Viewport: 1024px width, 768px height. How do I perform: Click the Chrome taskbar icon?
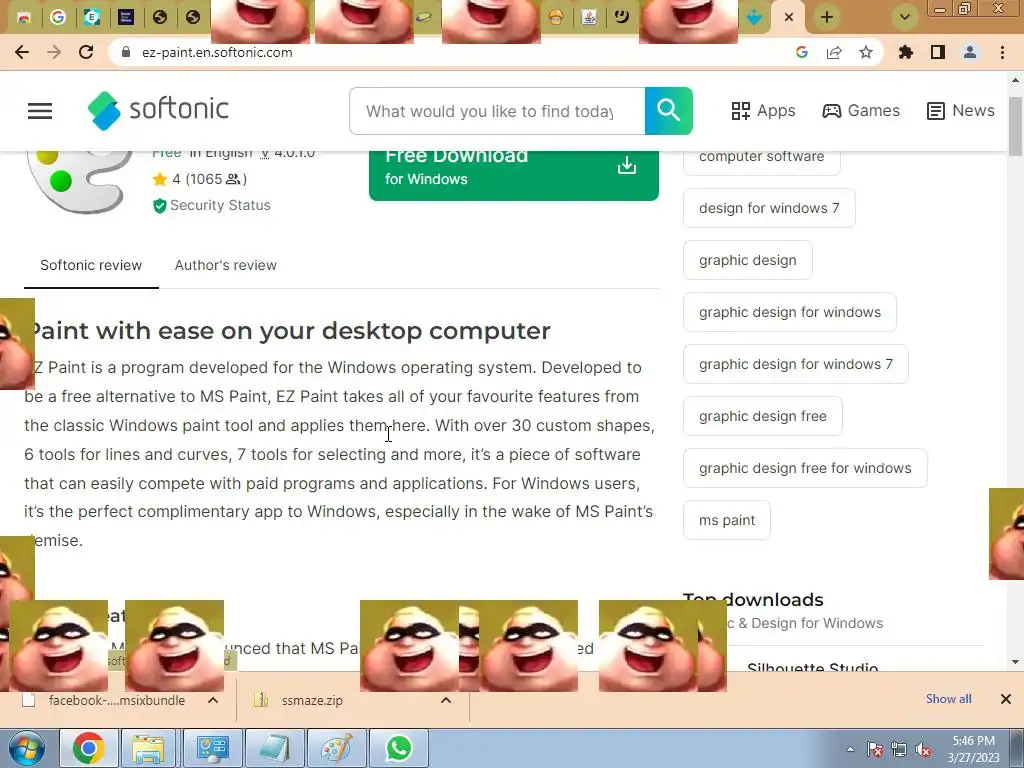88,748
